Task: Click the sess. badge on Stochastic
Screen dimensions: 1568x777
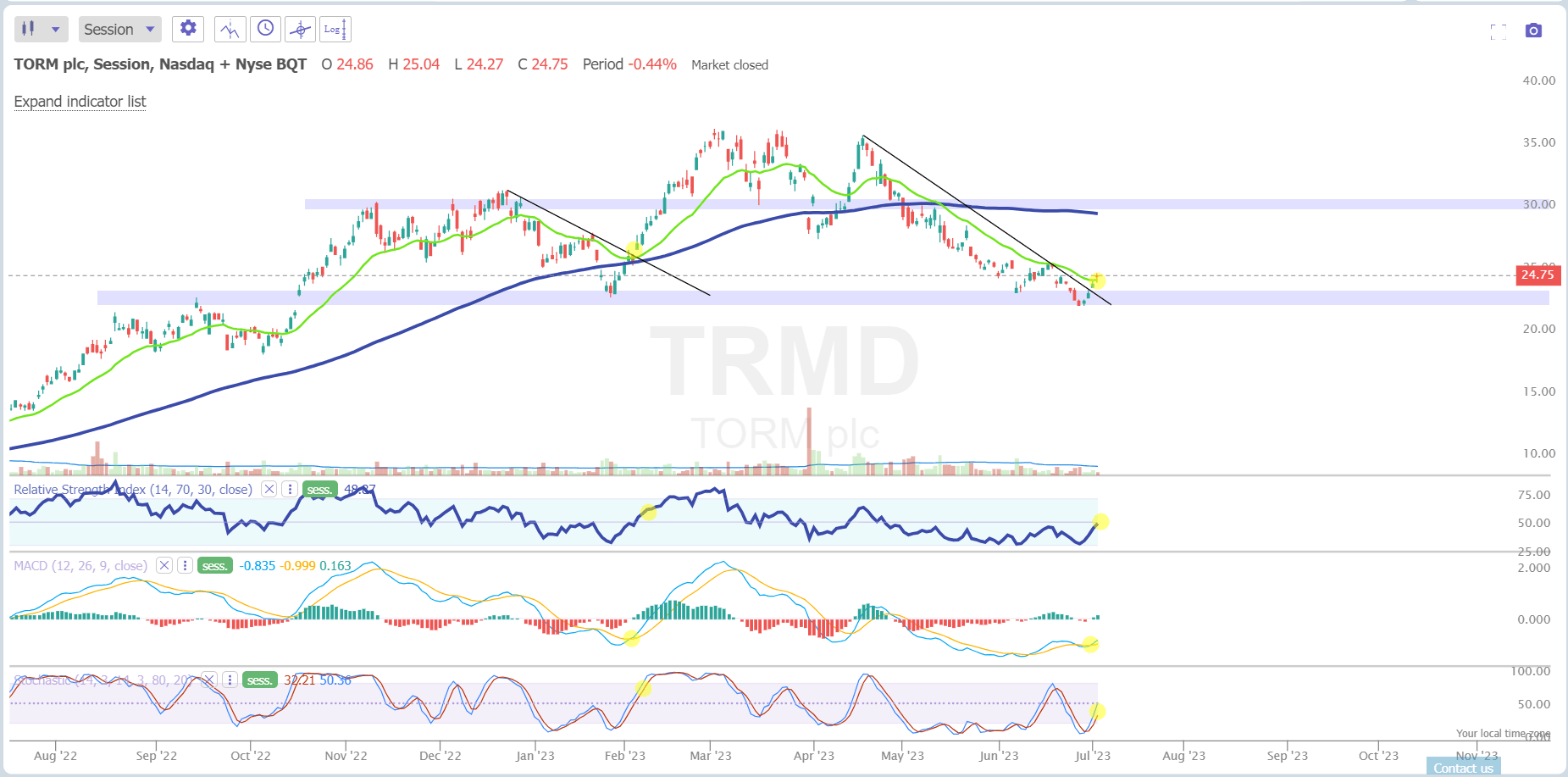Action: tap(260, 680)
